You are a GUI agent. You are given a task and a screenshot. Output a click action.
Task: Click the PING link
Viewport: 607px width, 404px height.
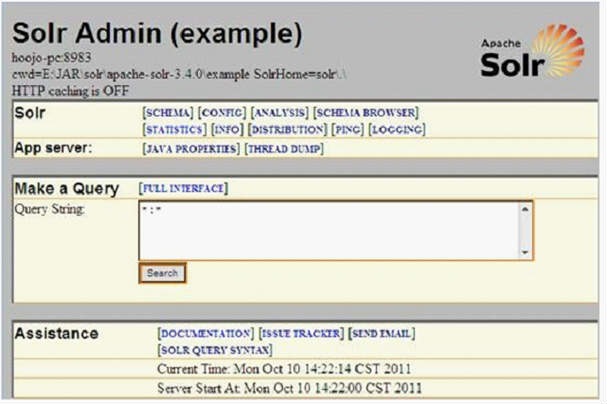pos(348,129)
